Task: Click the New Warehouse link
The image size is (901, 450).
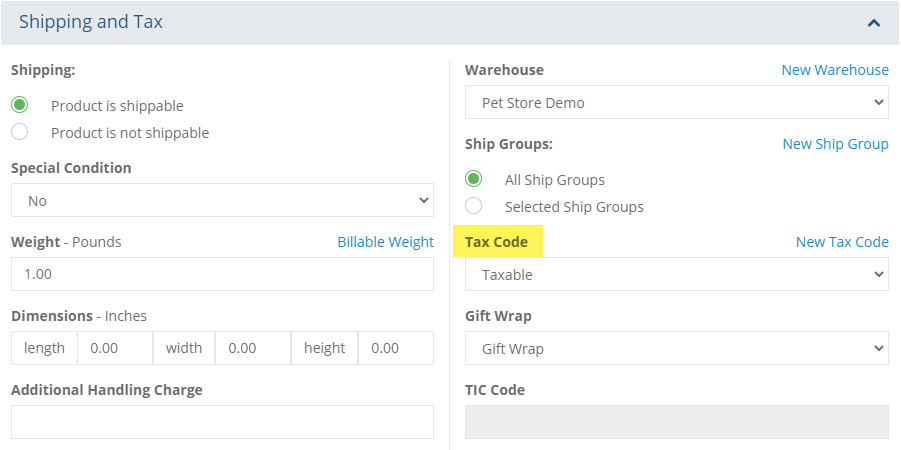Action: pos(834,70)
